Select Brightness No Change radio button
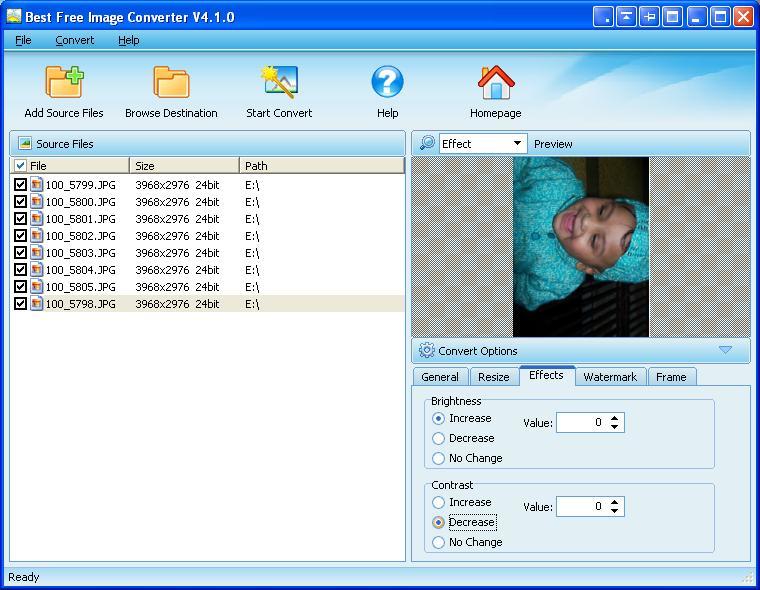 point(438,458)
